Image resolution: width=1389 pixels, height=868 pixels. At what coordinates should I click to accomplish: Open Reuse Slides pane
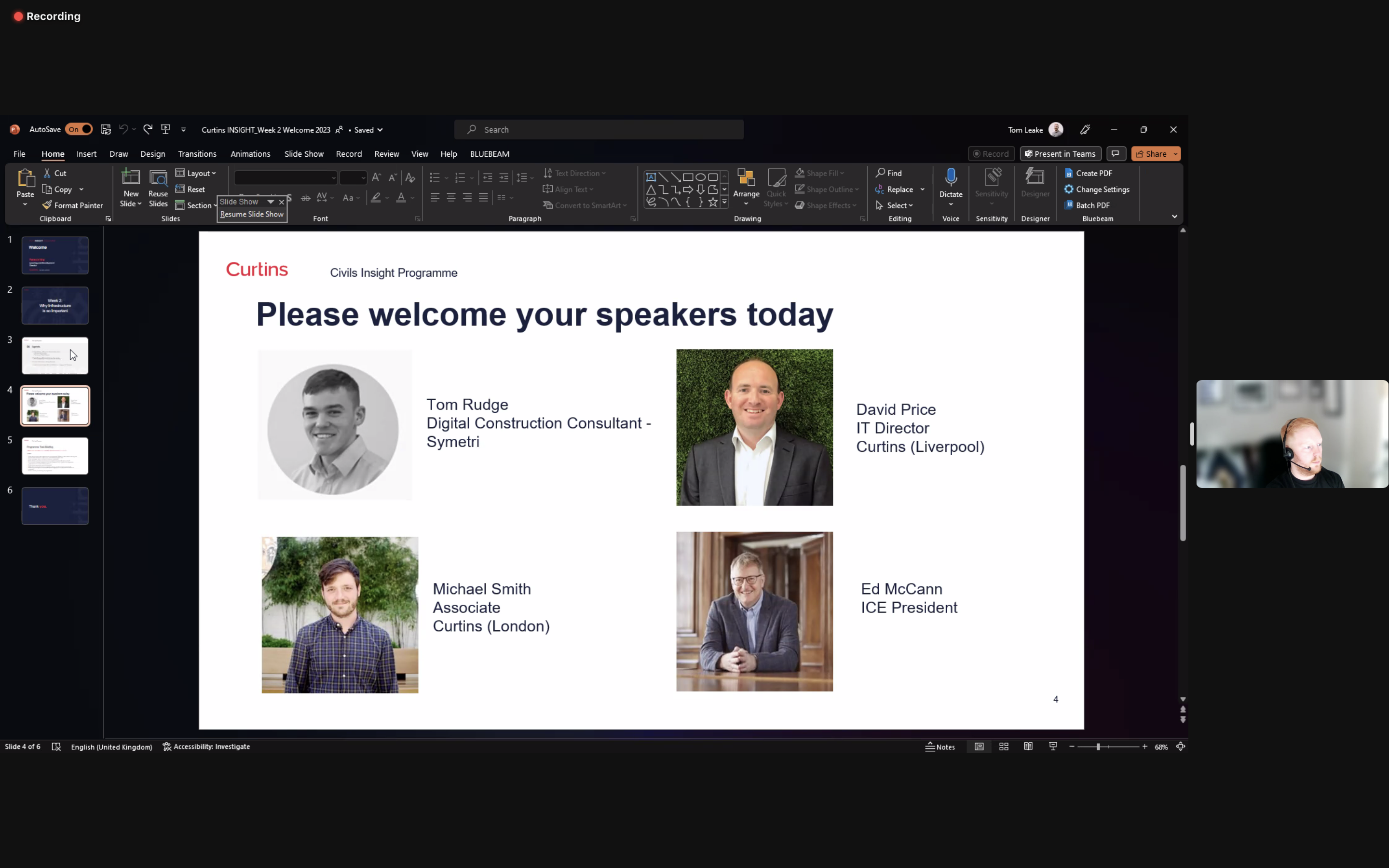pyautogui.click(x=158, y=188)
